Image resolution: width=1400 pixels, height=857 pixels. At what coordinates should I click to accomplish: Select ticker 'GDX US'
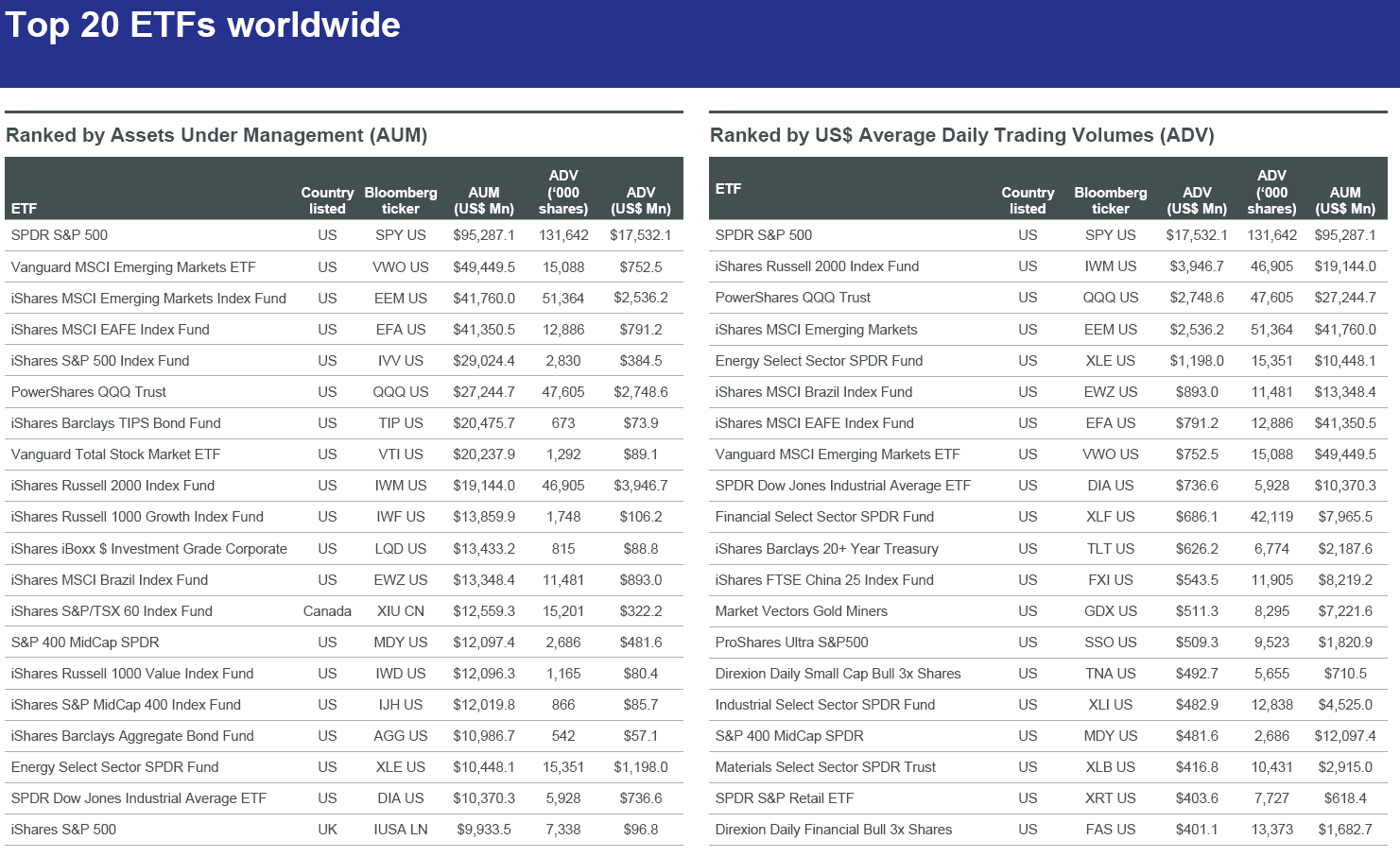[x=1111, y=611]
